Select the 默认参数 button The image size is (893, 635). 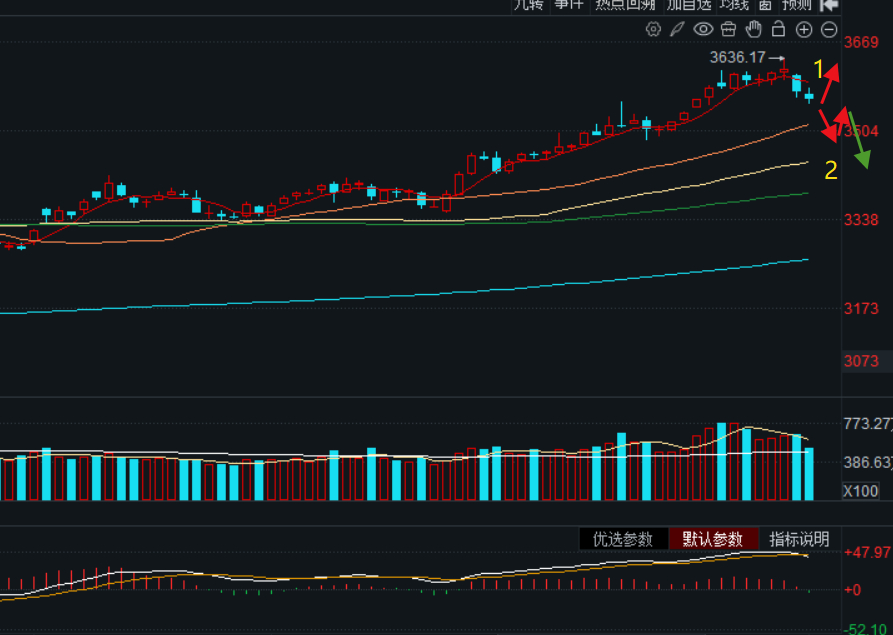(712, 539)
